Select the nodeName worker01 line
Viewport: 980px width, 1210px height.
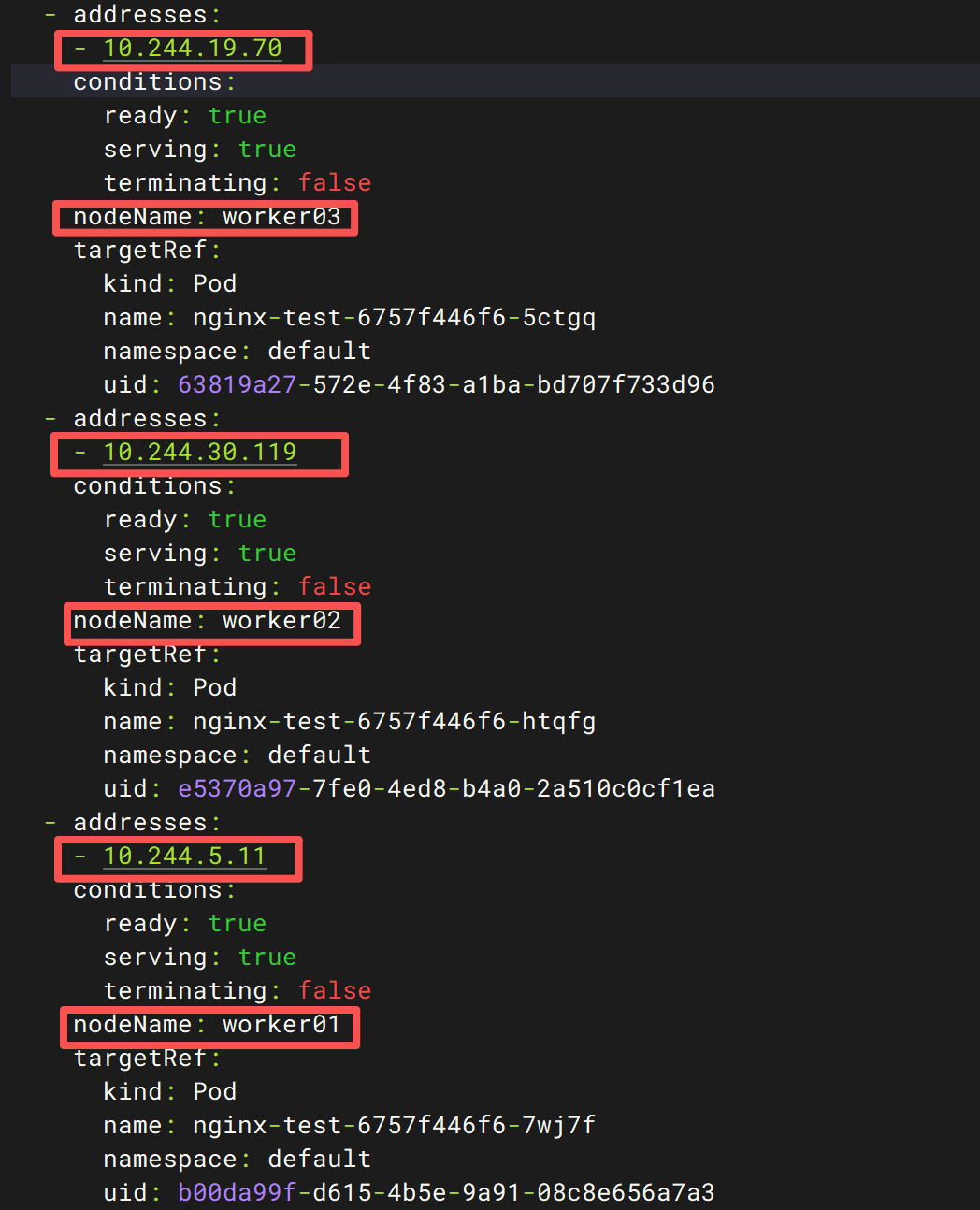click(207, 1025)
